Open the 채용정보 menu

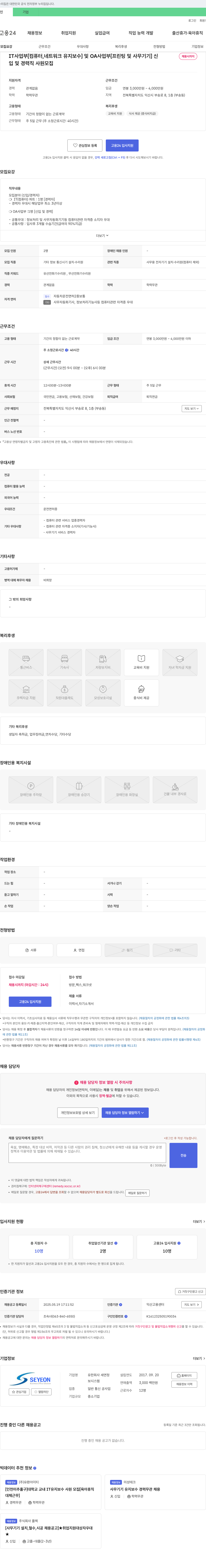(x=35, y=33)
